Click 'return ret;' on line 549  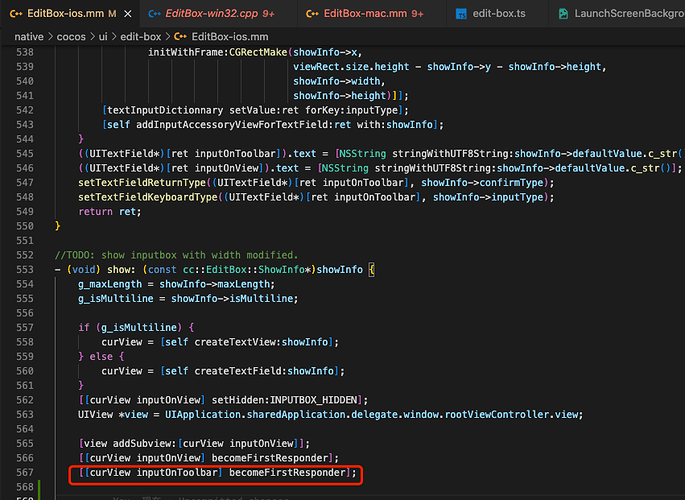point(110,212)
